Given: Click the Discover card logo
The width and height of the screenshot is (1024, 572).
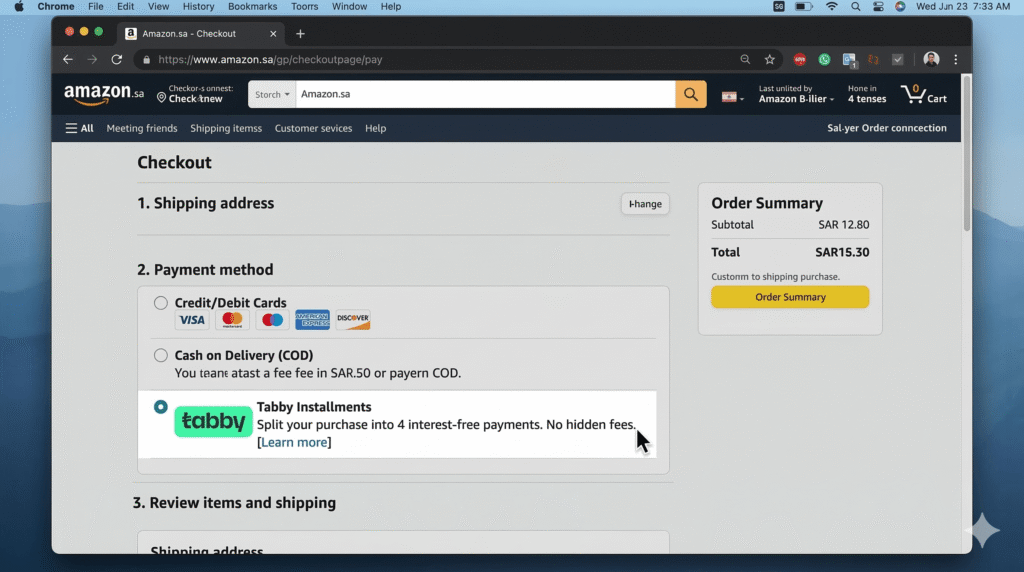Looking at the screenshot, I should point(353,320).
